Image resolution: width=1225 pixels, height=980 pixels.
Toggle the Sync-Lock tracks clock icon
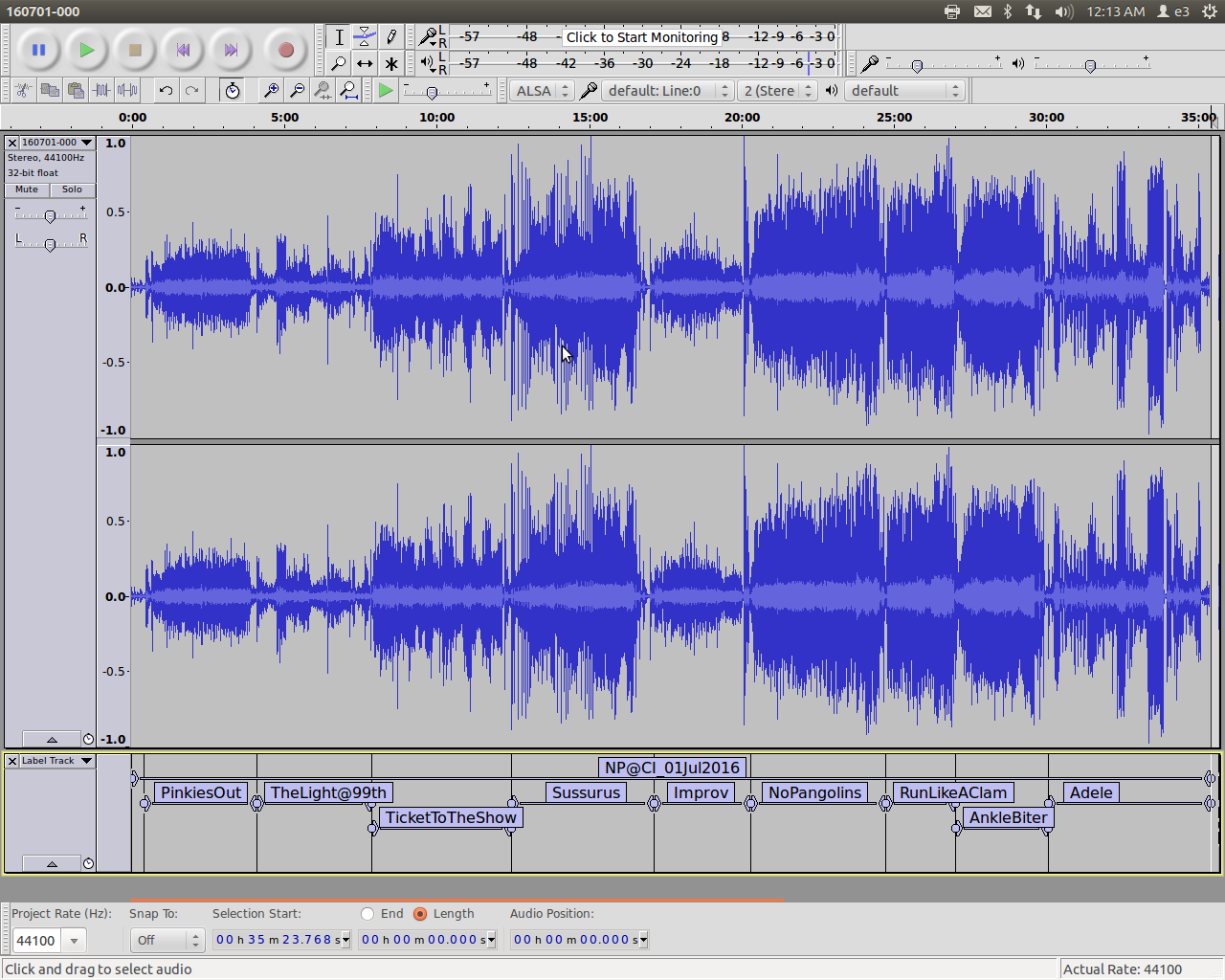tap(232, 91)
